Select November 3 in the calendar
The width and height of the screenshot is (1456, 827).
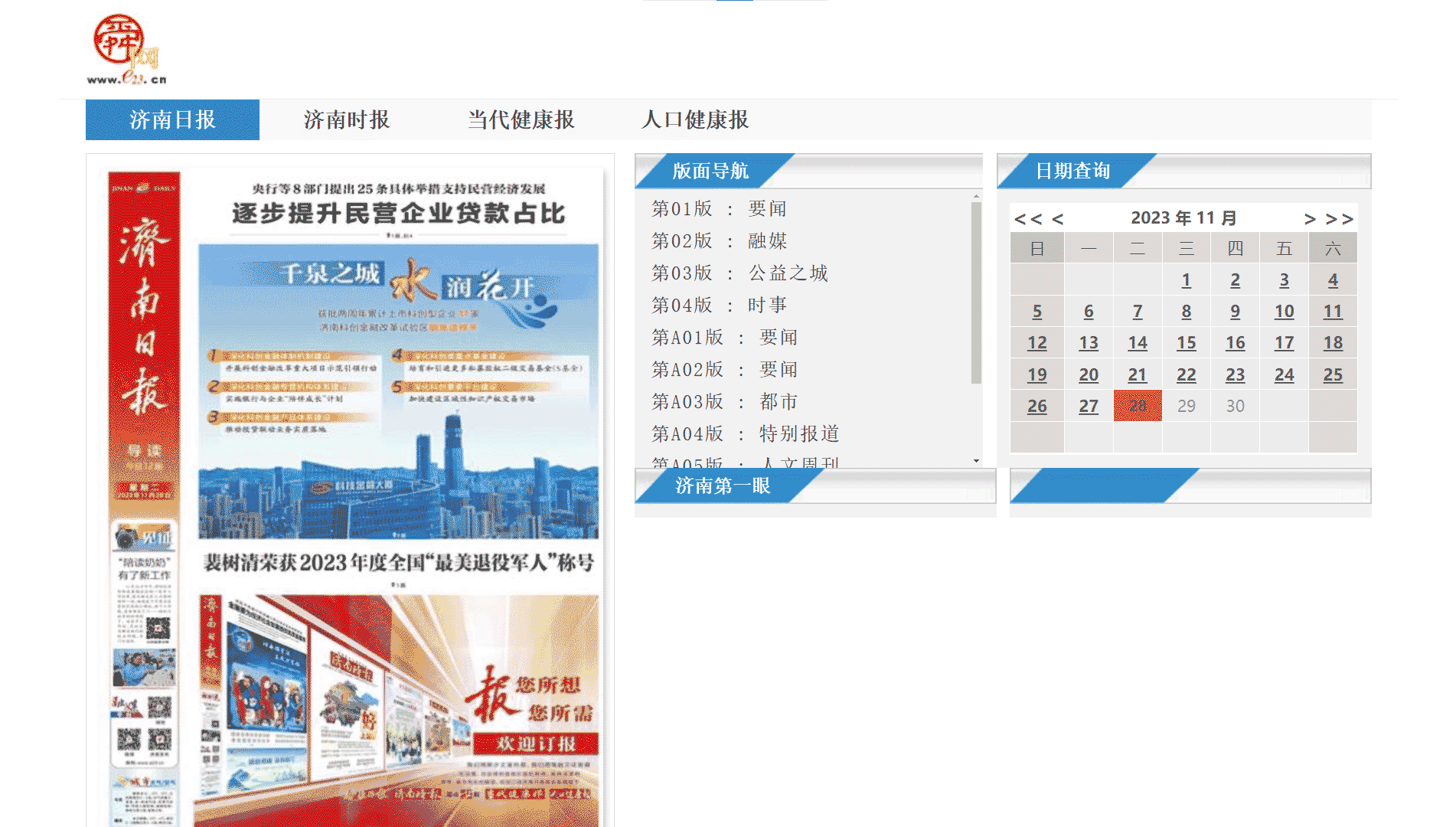[x=1284, y=280]
